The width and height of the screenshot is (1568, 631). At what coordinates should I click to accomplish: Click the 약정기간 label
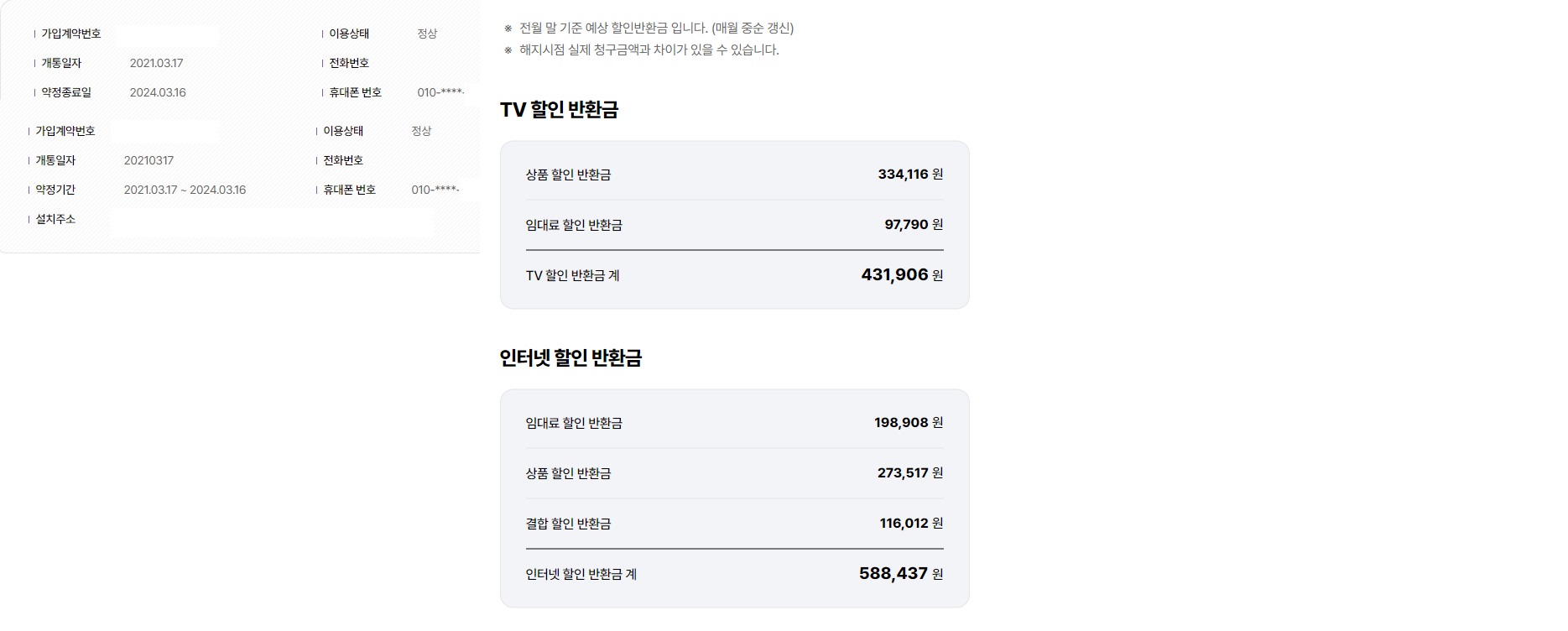[x=55, y=190]
